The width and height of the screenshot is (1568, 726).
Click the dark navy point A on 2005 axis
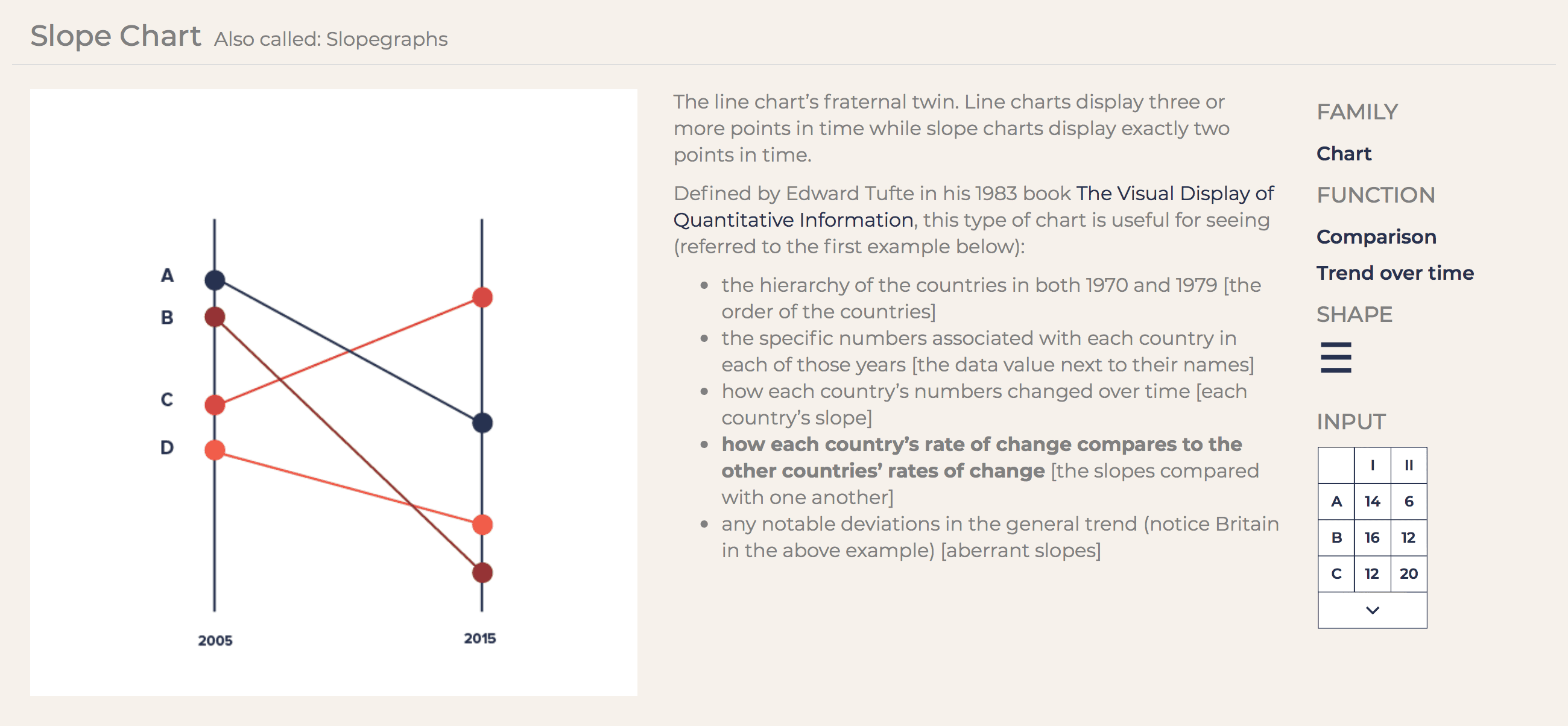pyautogui.click(x=214, y=280)
